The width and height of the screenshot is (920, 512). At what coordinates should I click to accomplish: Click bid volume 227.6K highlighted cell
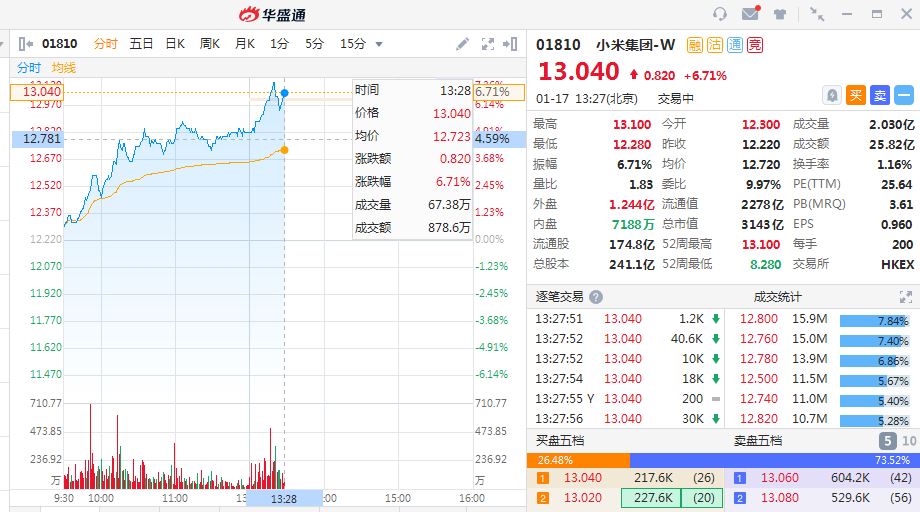651,498
